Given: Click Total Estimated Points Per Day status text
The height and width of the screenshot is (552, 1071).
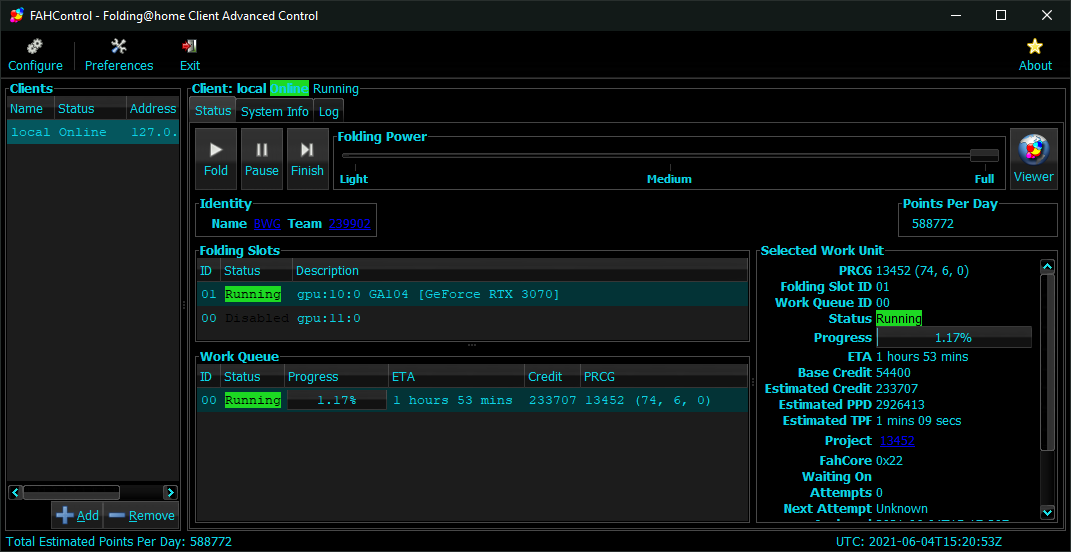Looking at the screenshot, I should click(119, 542).
